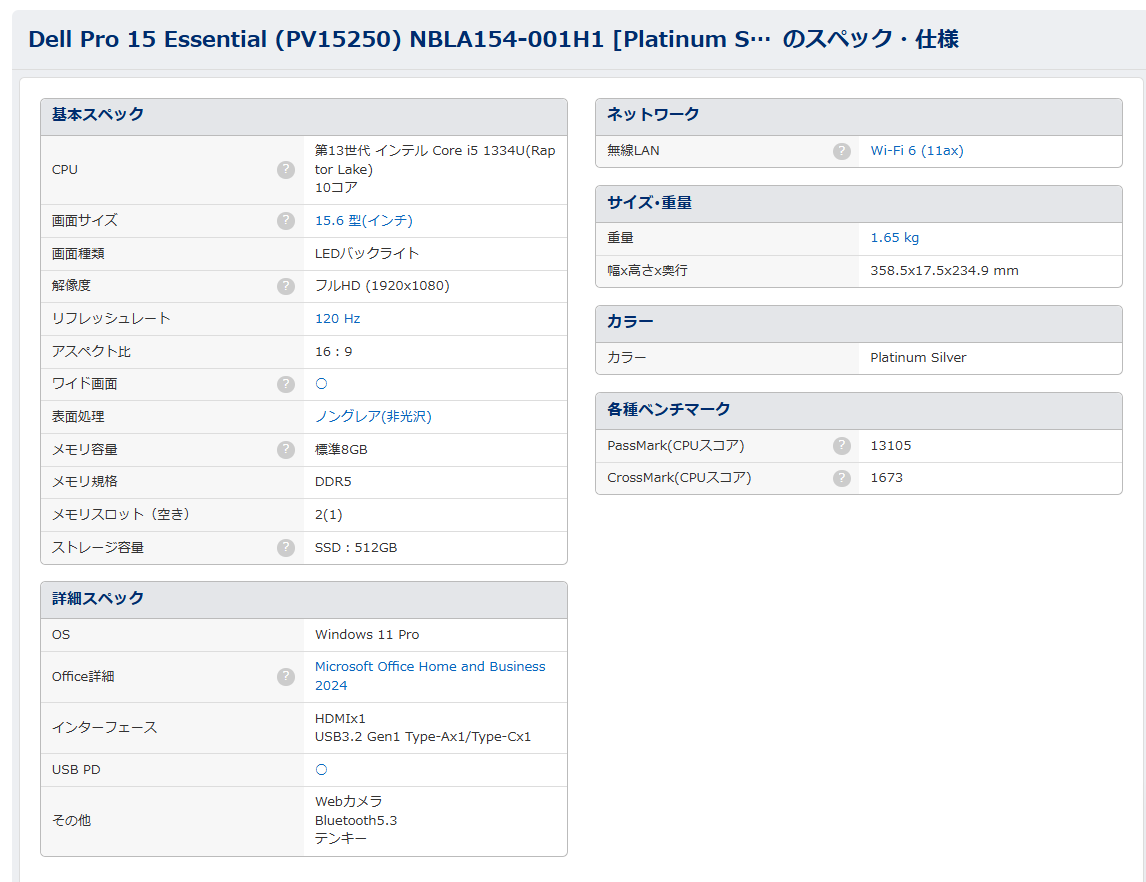Click the Platinum Silver color value
The image size is (1146, 882).
tap(918, 357)
